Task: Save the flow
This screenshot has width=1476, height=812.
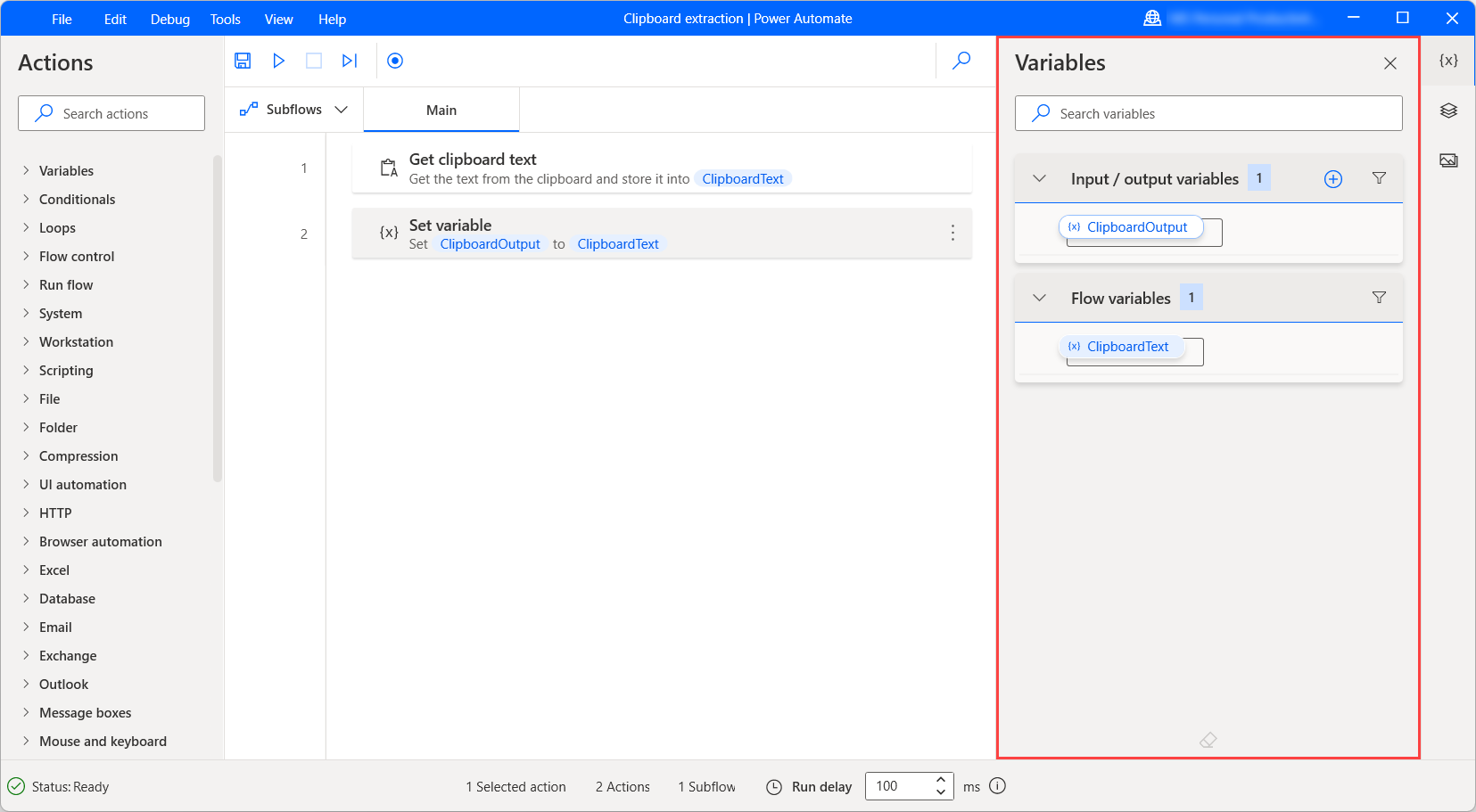Action: (x=242, y=60)
